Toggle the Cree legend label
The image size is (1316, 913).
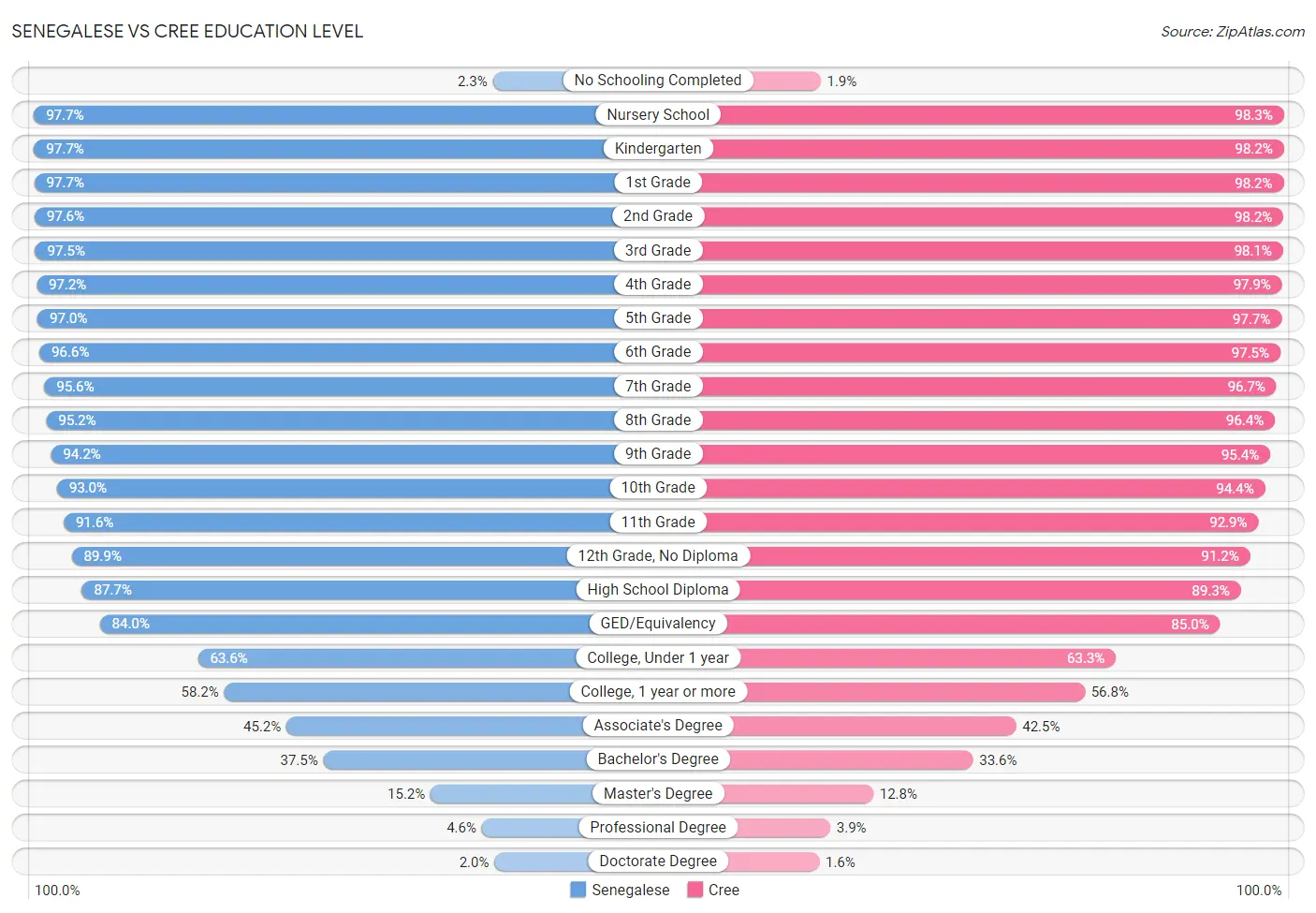pos(724,890)
